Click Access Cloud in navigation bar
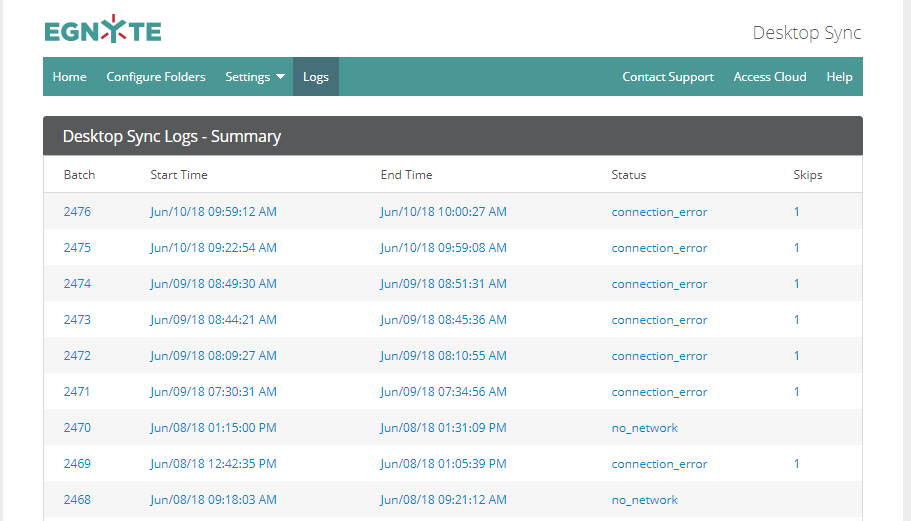This screenshot has width=911, height=521. tap(770, 77)
